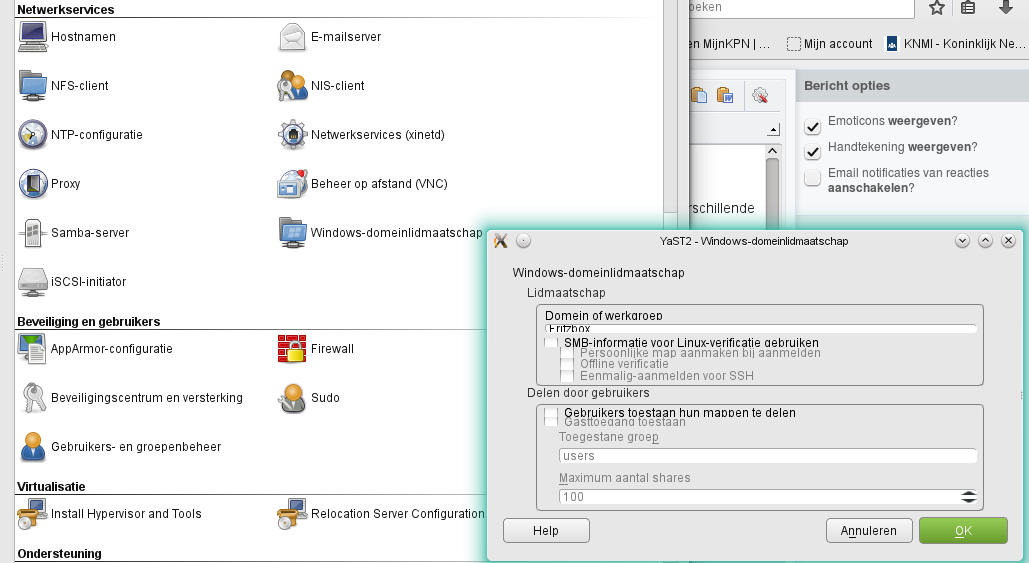The width and height of the screenshot is (1029, 563).
Task: Open Beheer op afstand (VNC)
Action: (362, 184)
